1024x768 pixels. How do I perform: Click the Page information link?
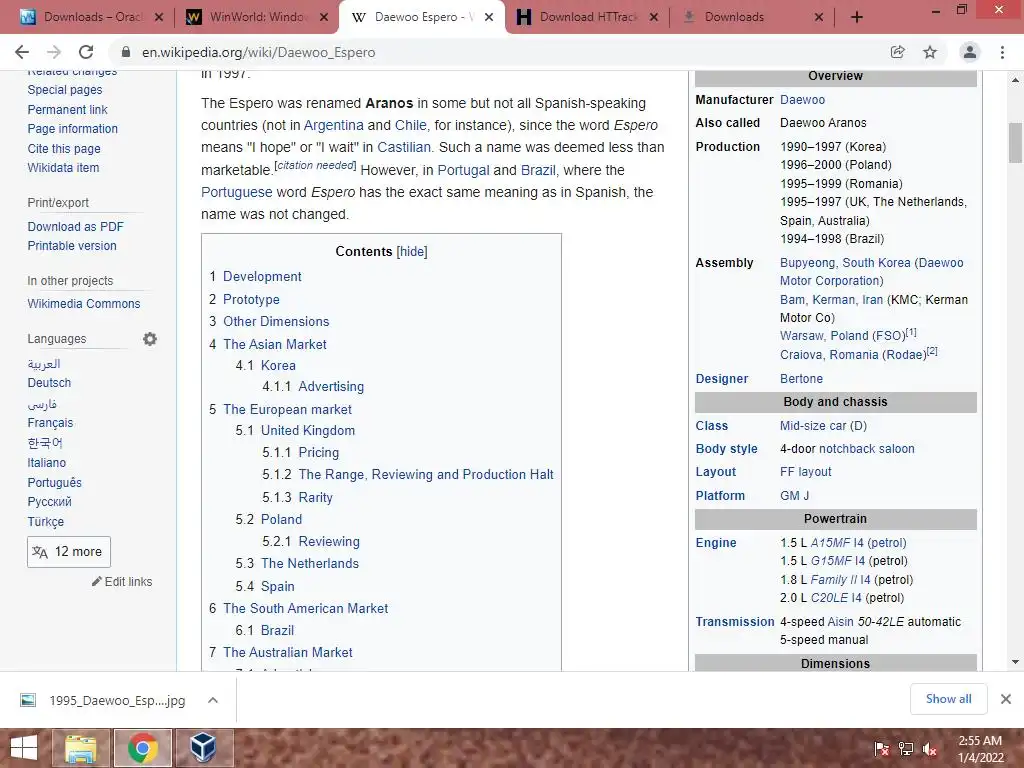click(72, 129)
